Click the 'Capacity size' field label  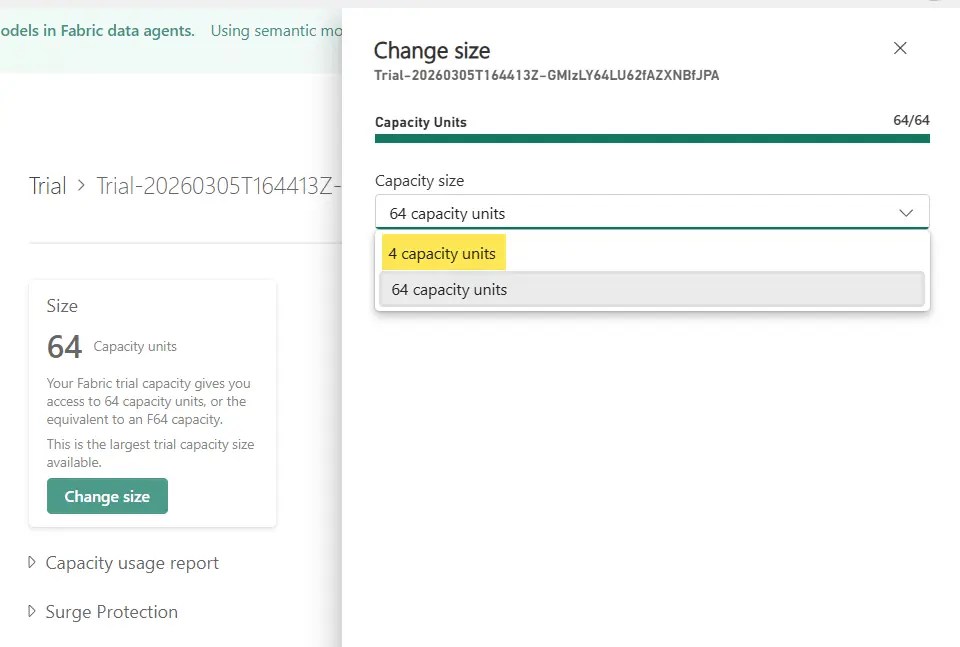419,181
